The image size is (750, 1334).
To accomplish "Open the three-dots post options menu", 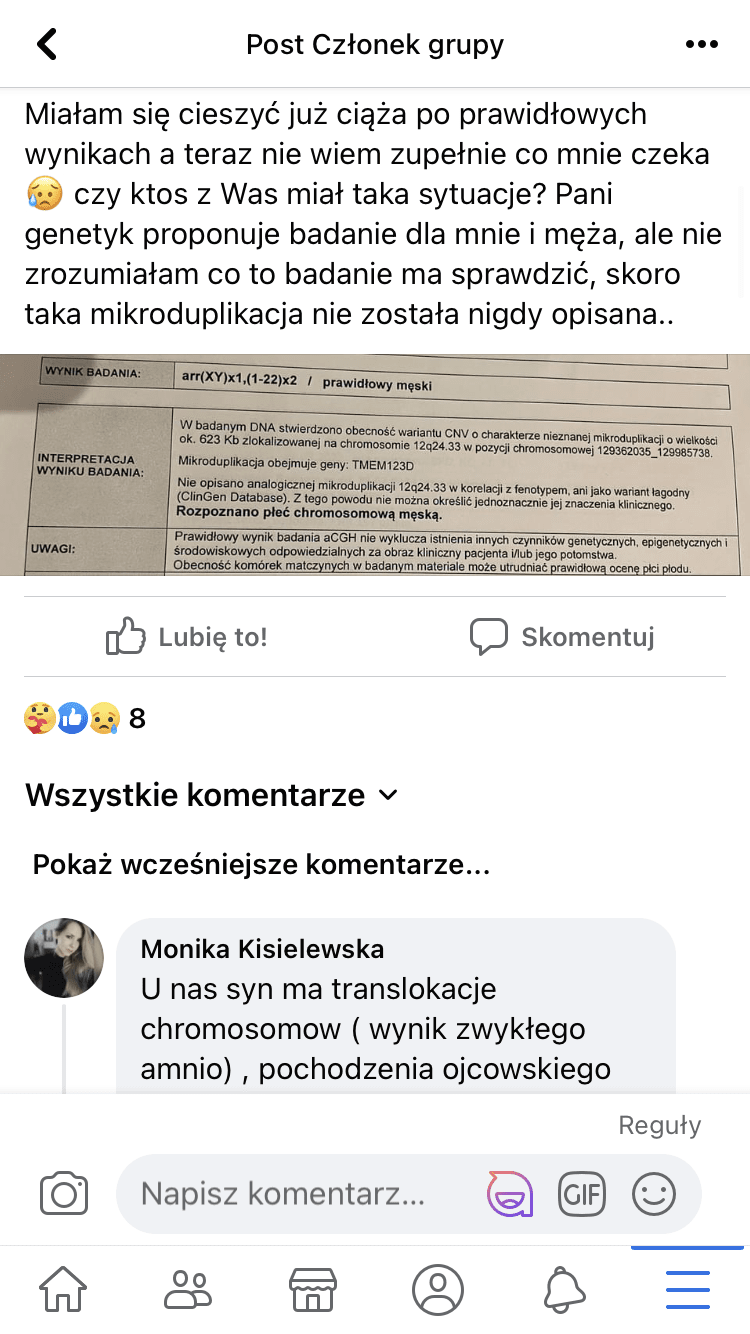I will (702, 45).
